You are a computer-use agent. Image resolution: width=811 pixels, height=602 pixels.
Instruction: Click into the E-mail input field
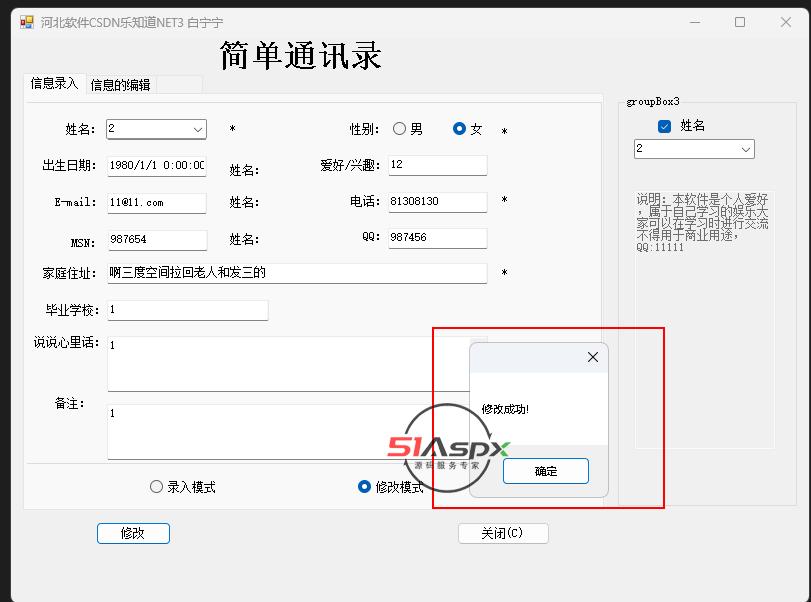(156, 202)
